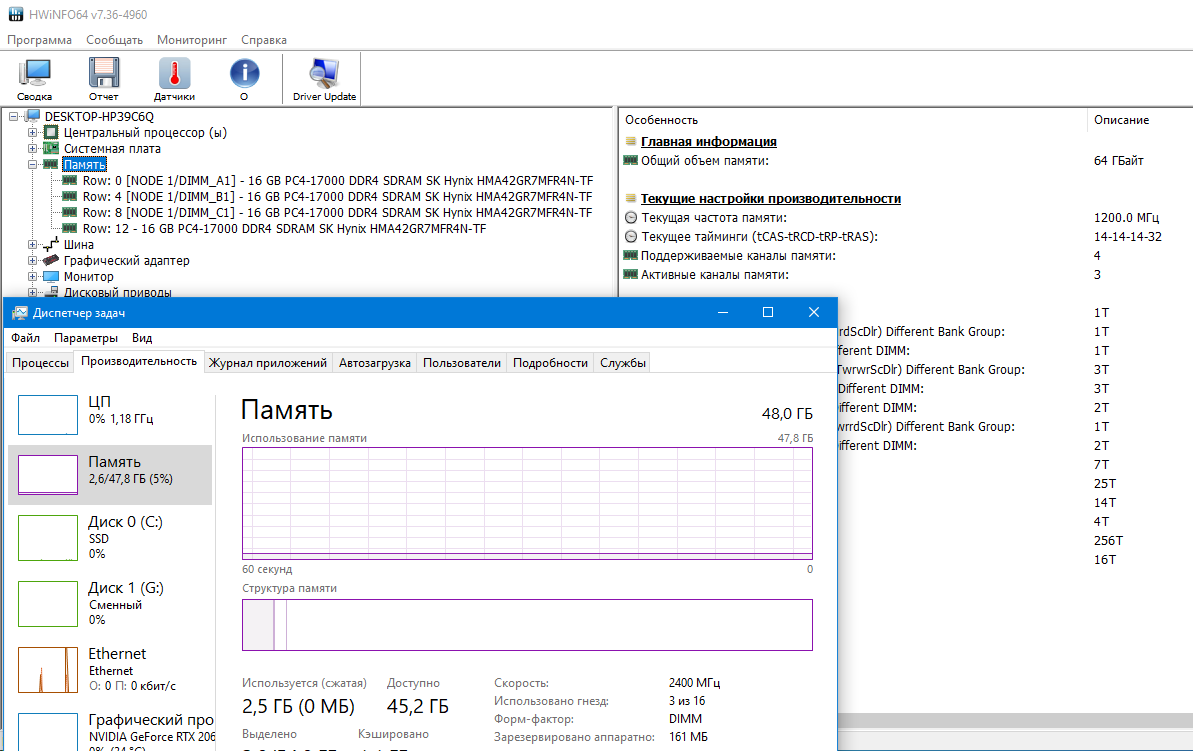Click the Текущая частота памяти row

tap(906, 218)
